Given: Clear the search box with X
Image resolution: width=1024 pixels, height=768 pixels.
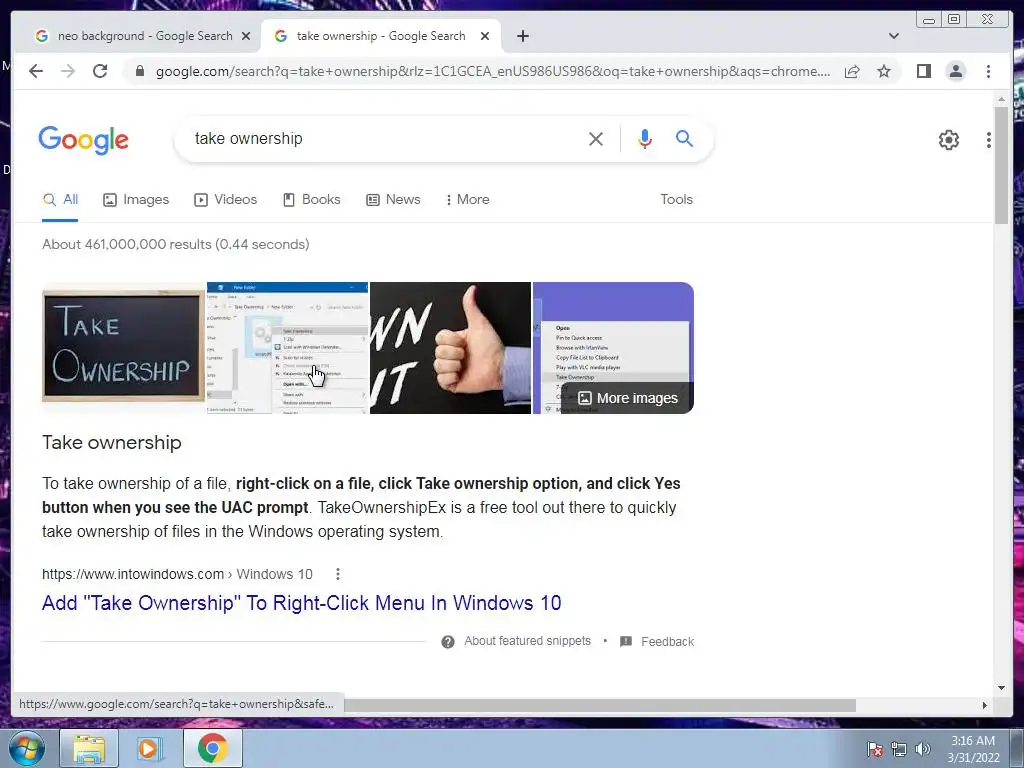Looking at the screenshot, I should (596, 138).
